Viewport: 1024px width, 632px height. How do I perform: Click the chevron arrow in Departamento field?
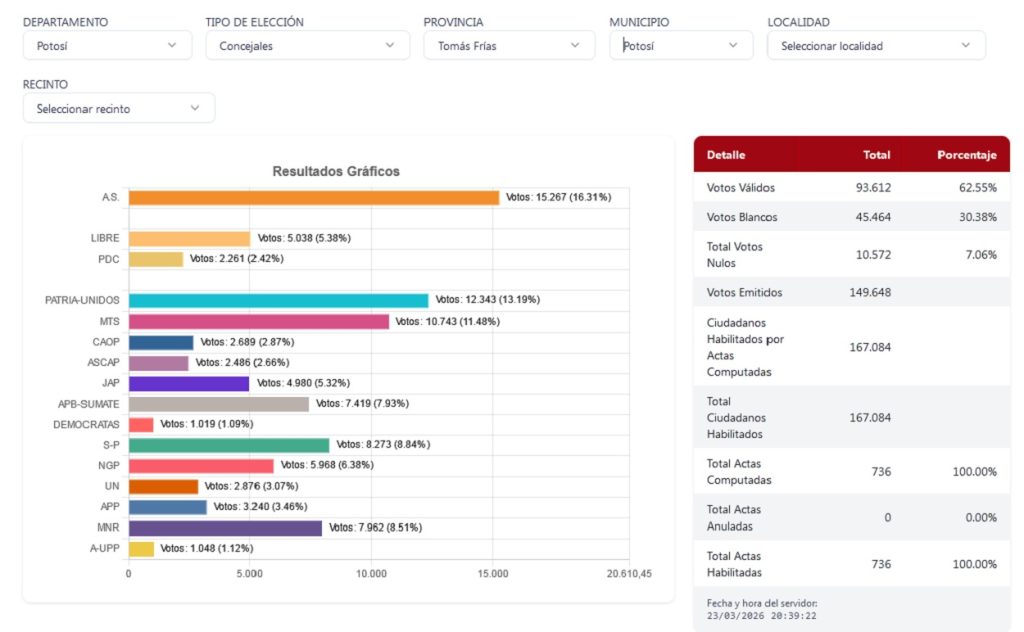tap(172, 45)
